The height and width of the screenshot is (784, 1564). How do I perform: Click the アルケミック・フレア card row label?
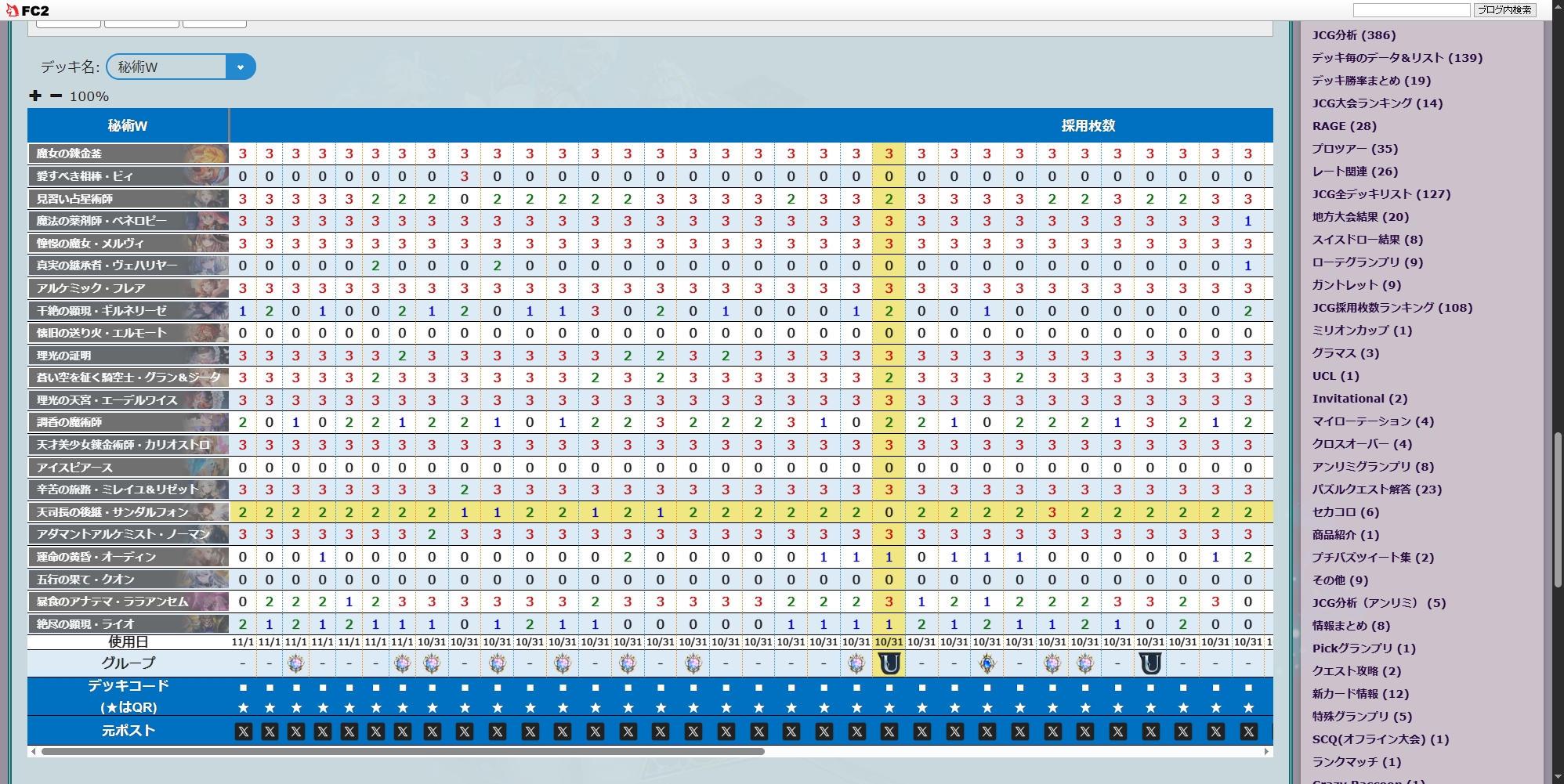[x=129, y=288]
